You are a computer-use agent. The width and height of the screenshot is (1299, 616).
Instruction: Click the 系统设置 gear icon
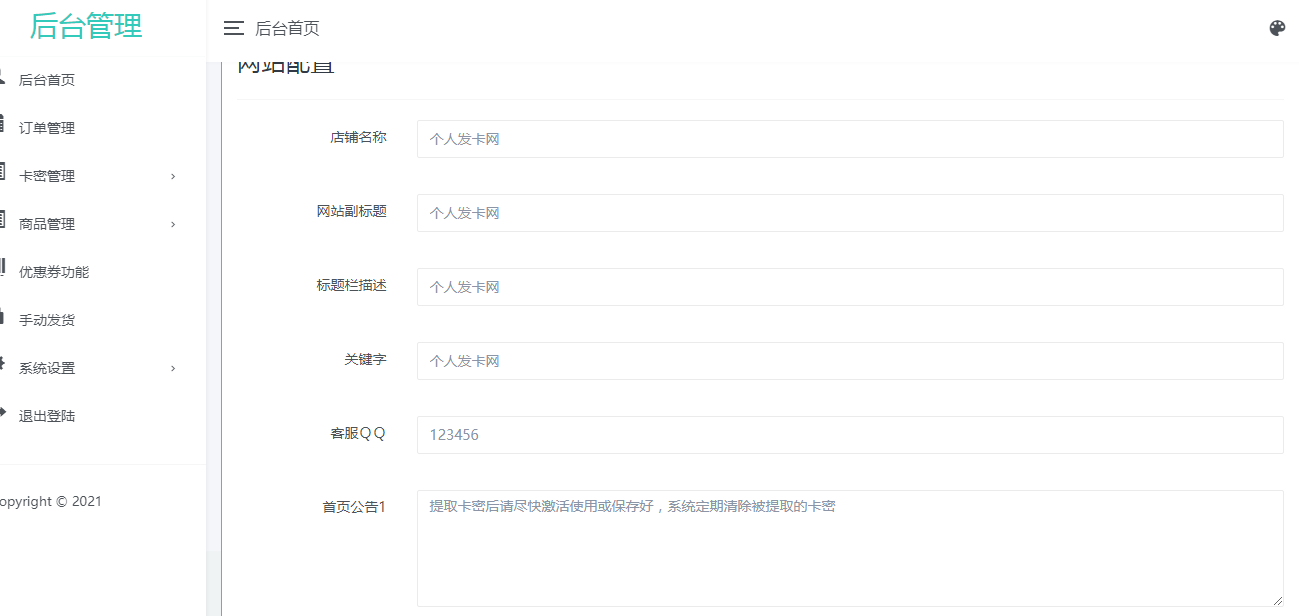[3, 366]
